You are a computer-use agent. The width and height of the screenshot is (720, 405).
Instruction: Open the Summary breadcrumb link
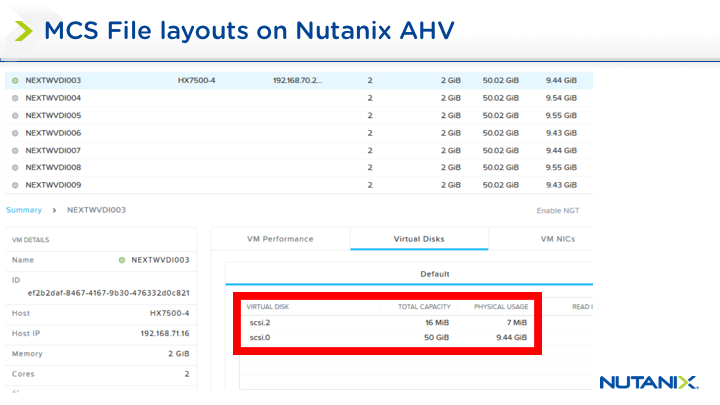[x=24, y=210]
